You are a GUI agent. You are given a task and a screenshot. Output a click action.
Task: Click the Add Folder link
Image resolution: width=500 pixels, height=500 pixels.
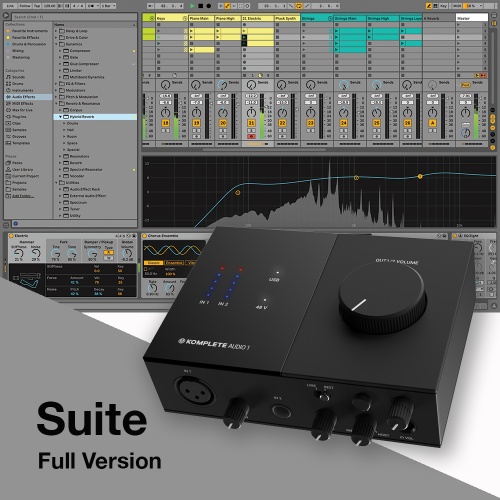point(23,196)
